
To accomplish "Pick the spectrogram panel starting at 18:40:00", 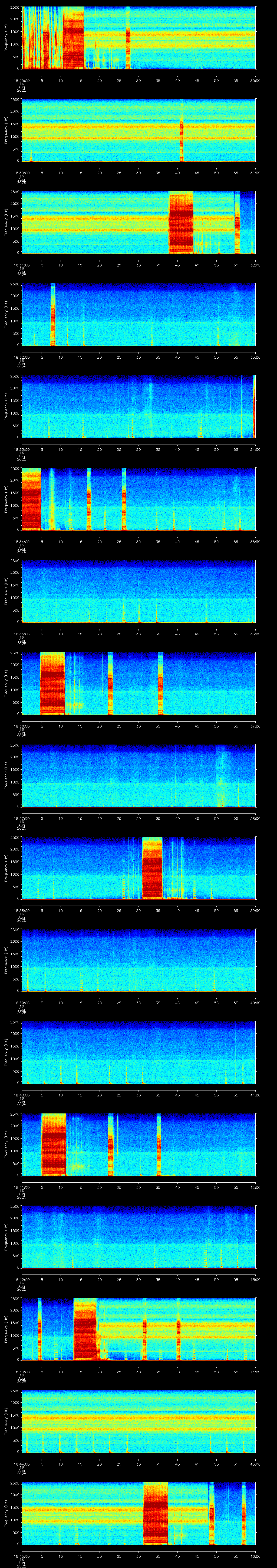I will (139, 1052).
